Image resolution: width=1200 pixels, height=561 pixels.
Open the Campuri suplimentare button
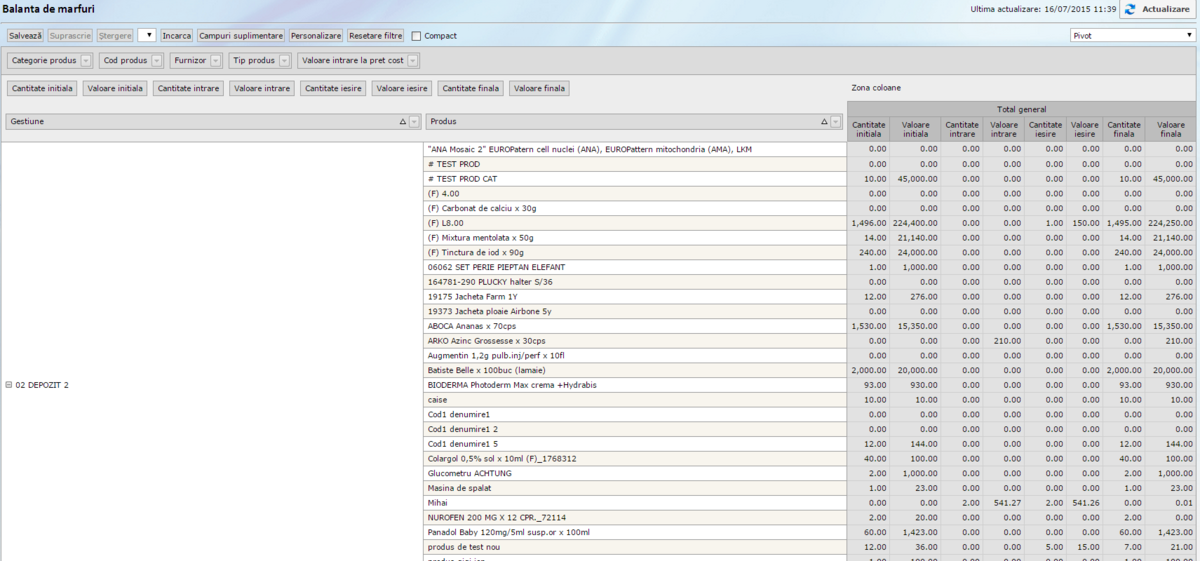pos(241,35)
